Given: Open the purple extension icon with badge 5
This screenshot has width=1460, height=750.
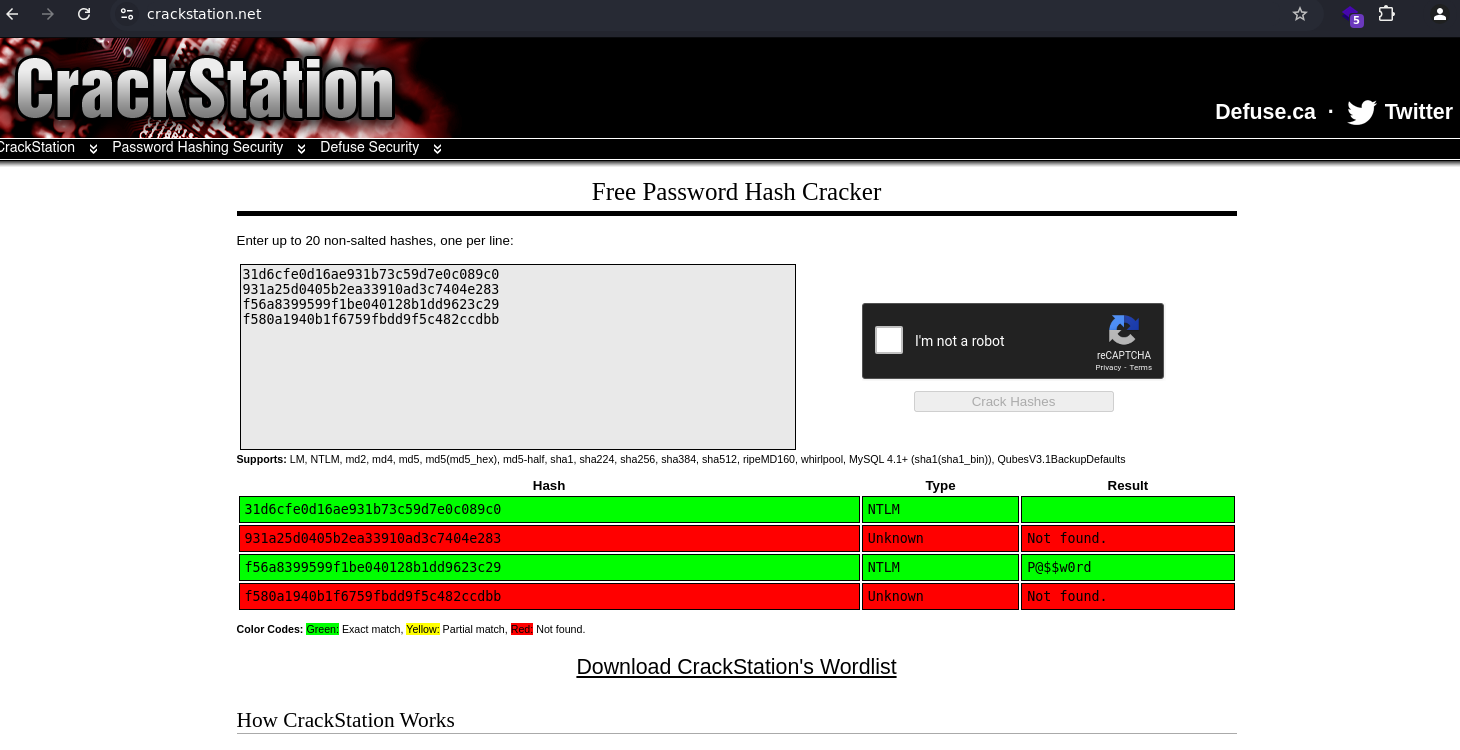Looking at the screenshot, I should (1353, 15).
